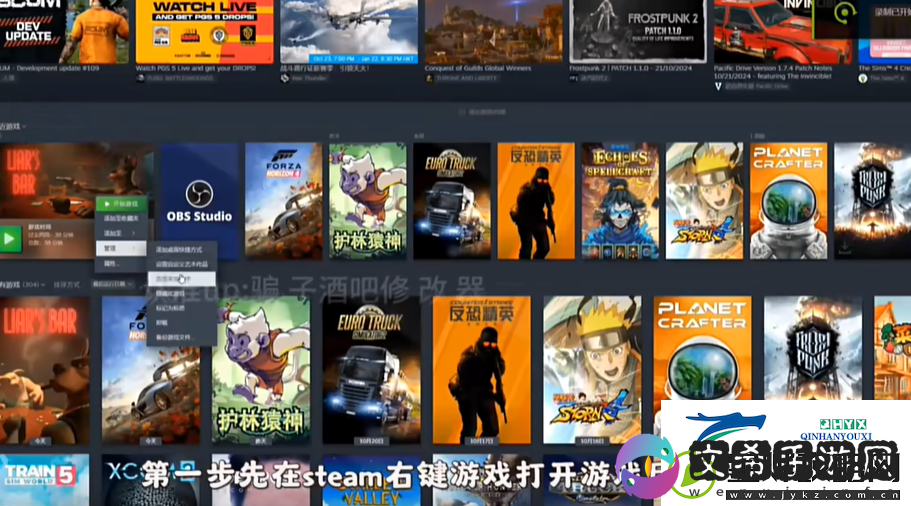Expand the 添加至 submenu arrow
This screenshot has height=506, width=911.
134,234
